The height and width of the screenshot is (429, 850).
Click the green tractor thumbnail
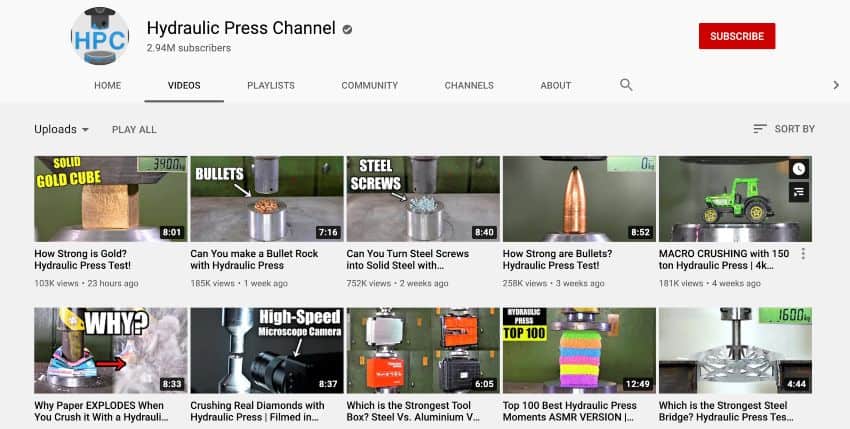(735, 199)
